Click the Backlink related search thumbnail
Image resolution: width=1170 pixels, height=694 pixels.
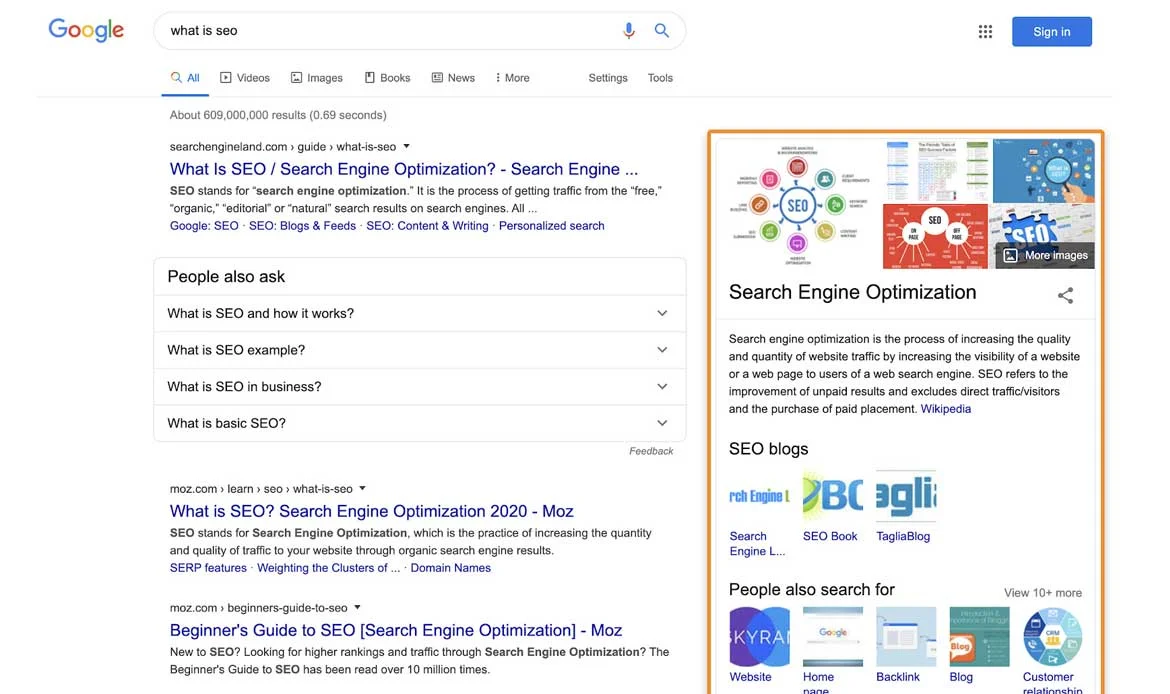pyautogui.click(x=906, y=637)
